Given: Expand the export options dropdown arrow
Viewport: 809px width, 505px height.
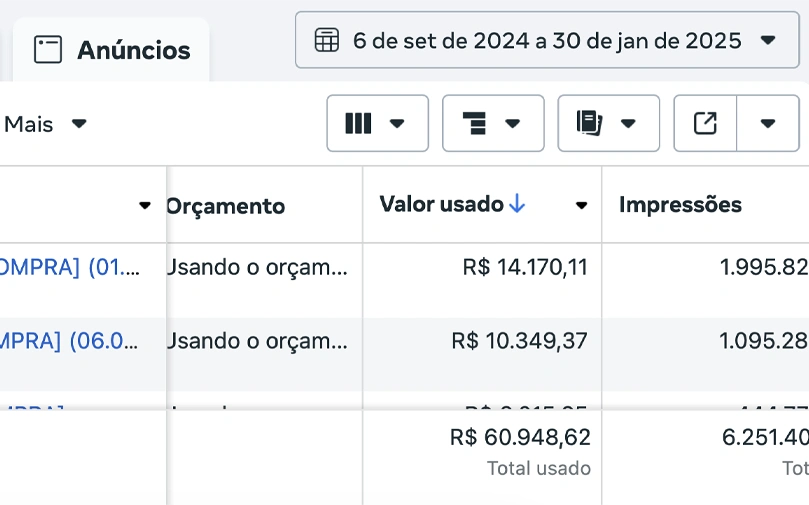Looking at the screenshot, I should (768, 123).
